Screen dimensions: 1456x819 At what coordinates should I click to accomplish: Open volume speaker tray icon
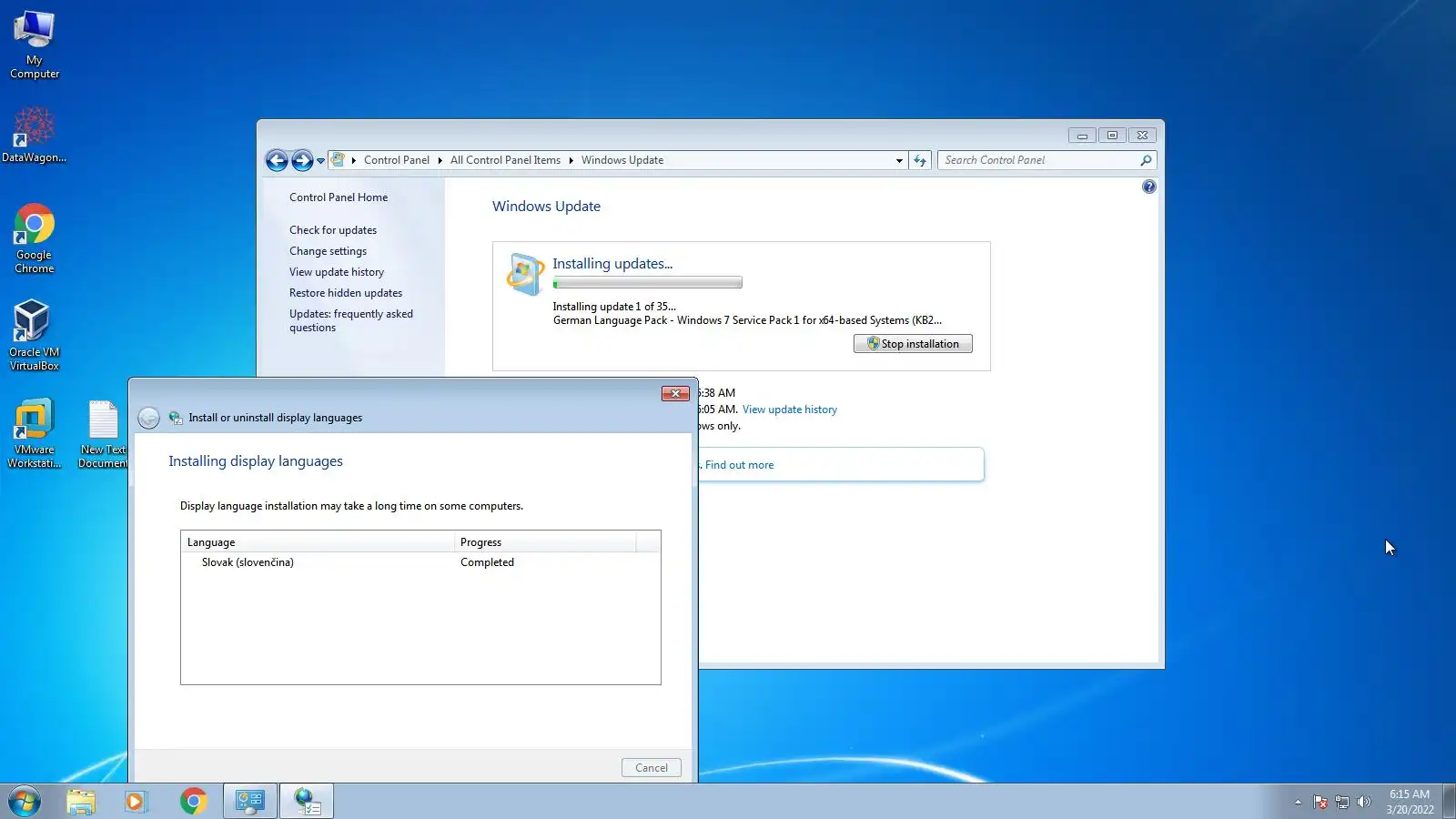[x=1363, y=802]
